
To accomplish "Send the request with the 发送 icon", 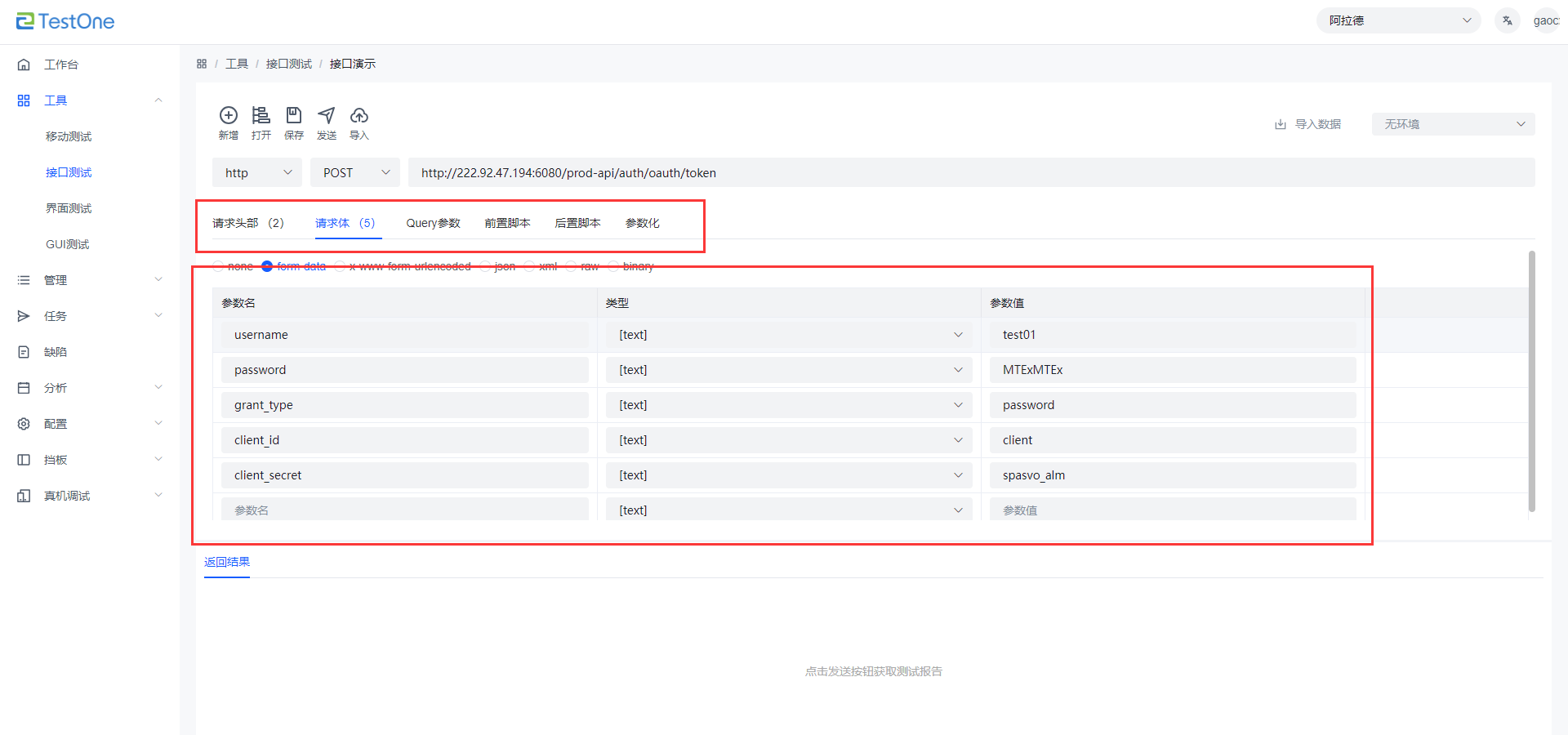I will point(327,116).
